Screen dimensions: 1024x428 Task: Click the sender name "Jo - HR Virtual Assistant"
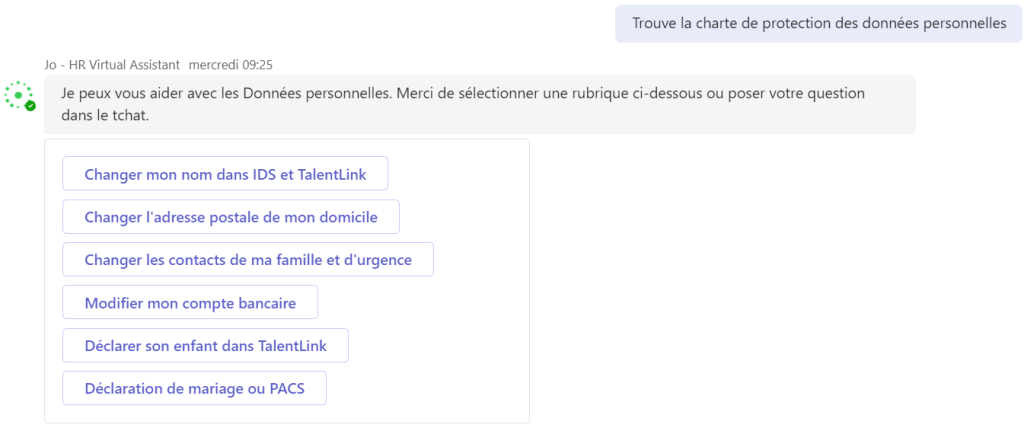click(112, 64)
